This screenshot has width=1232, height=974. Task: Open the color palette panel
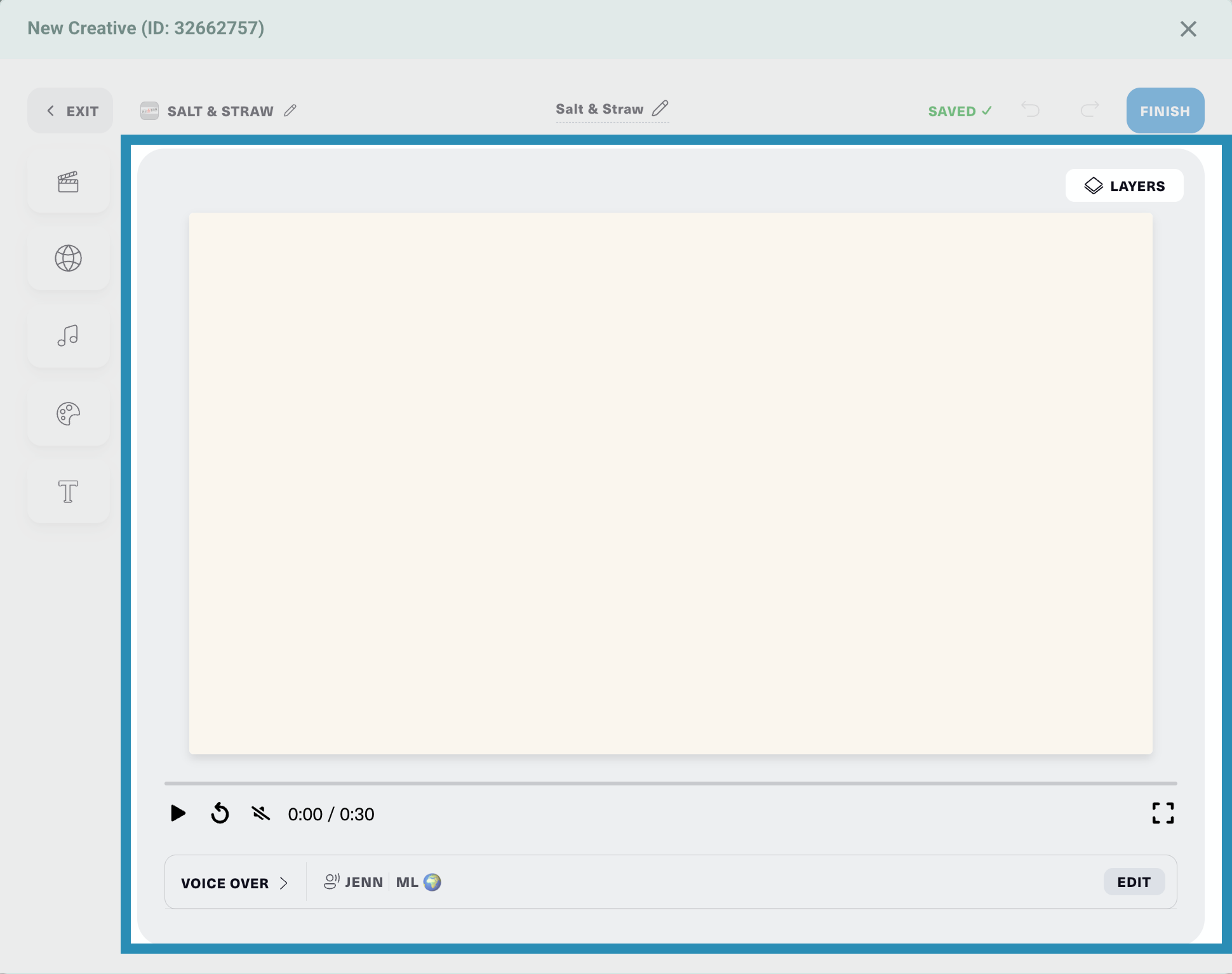tap(68, 414)
